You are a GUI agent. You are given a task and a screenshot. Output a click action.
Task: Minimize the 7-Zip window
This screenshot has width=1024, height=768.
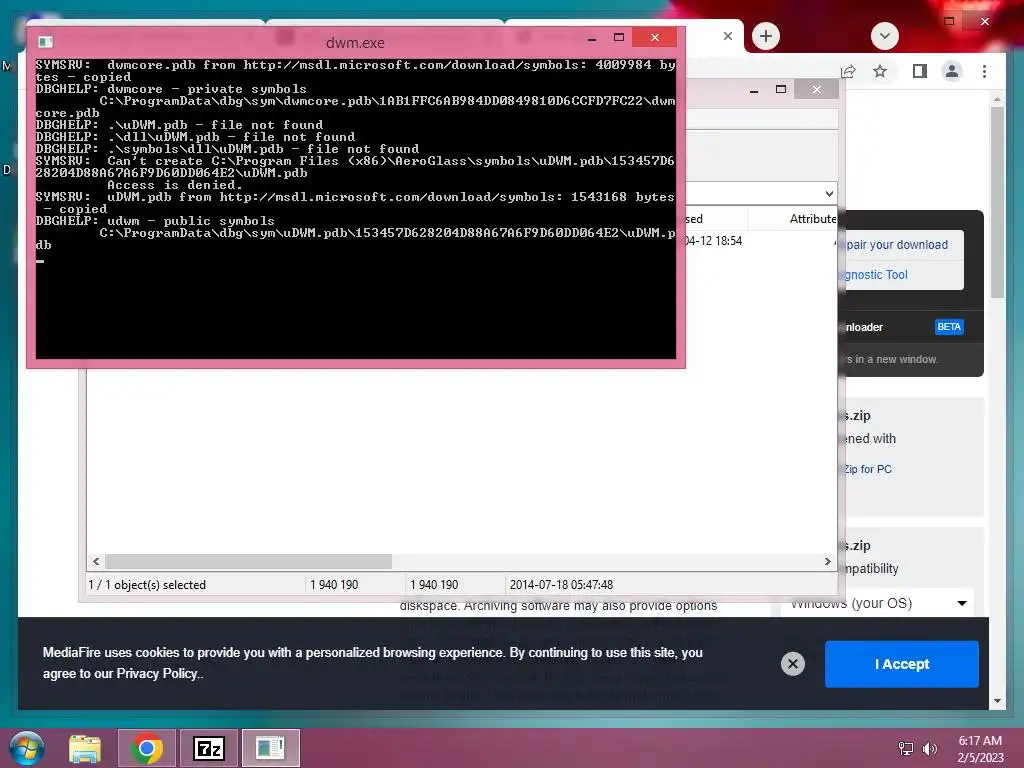754,89
